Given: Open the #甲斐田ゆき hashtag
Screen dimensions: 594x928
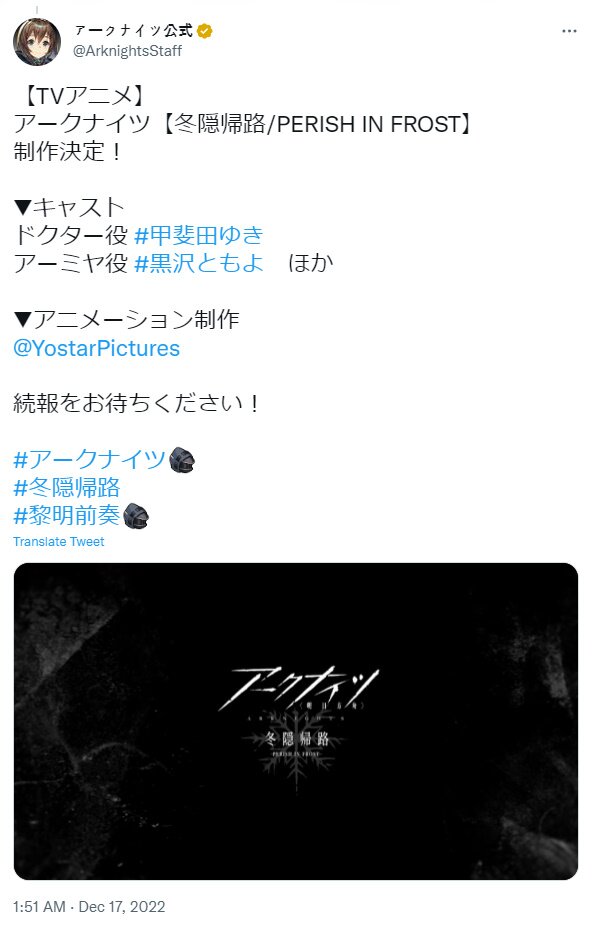Looking at the screenshot, I should (x=199, y=236).
